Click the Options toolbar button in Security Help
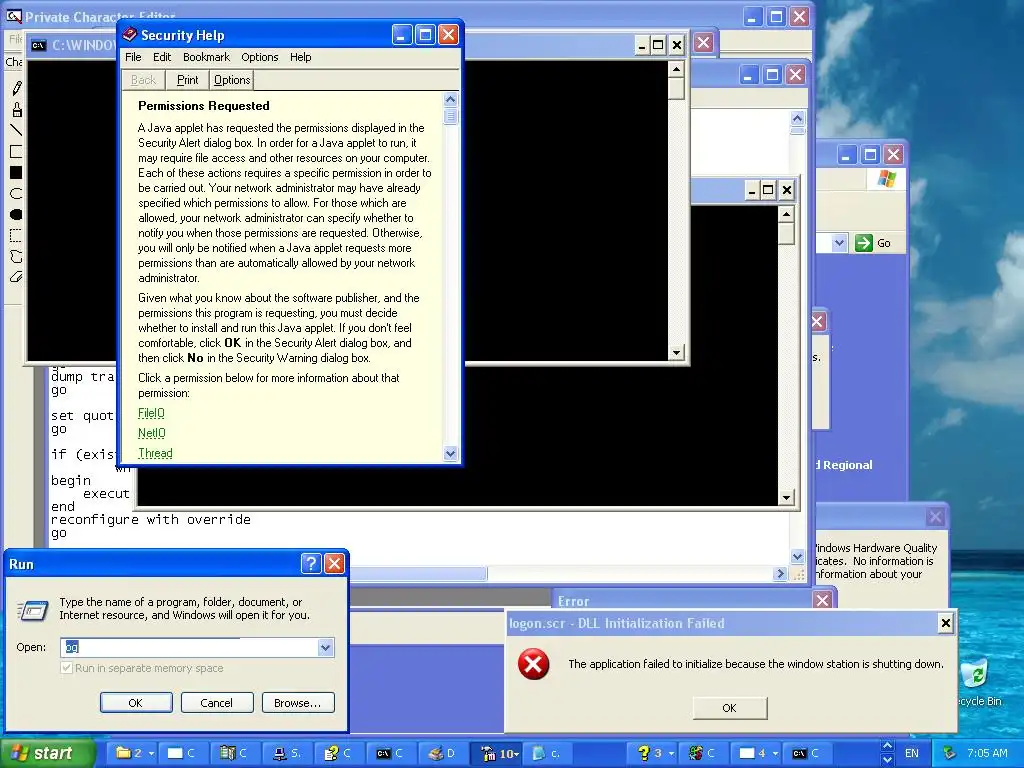 [232, 80]
